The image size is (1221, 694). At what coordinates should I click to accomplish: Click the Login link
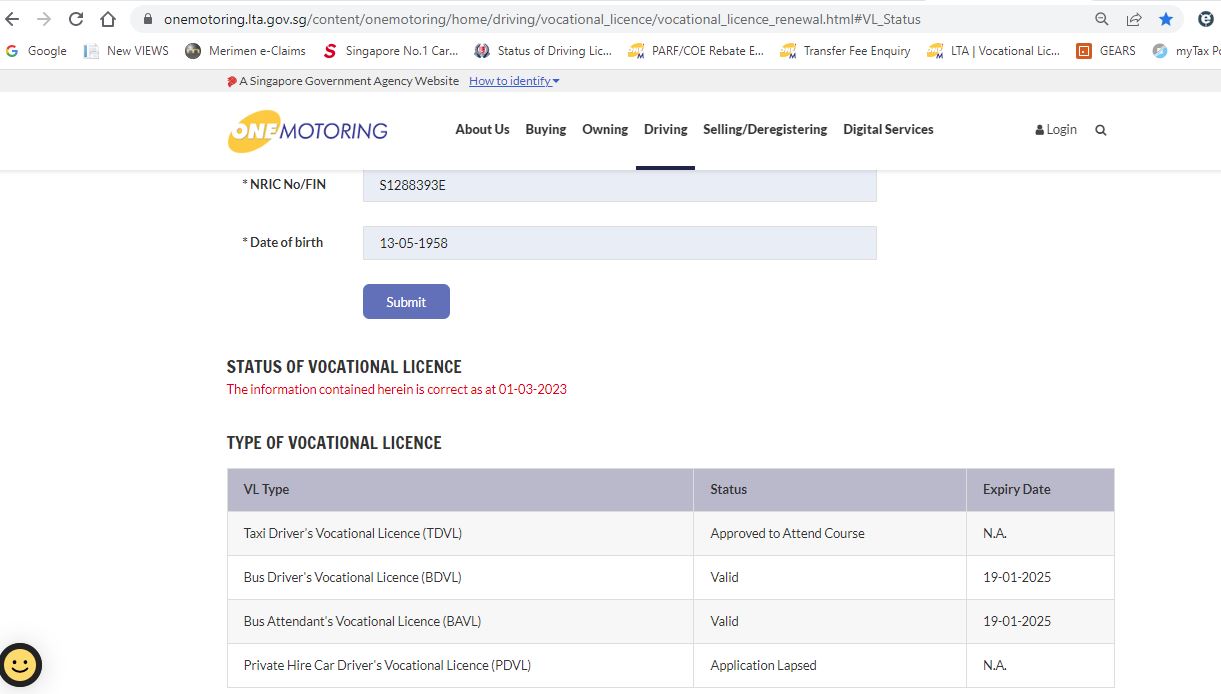1056,129
